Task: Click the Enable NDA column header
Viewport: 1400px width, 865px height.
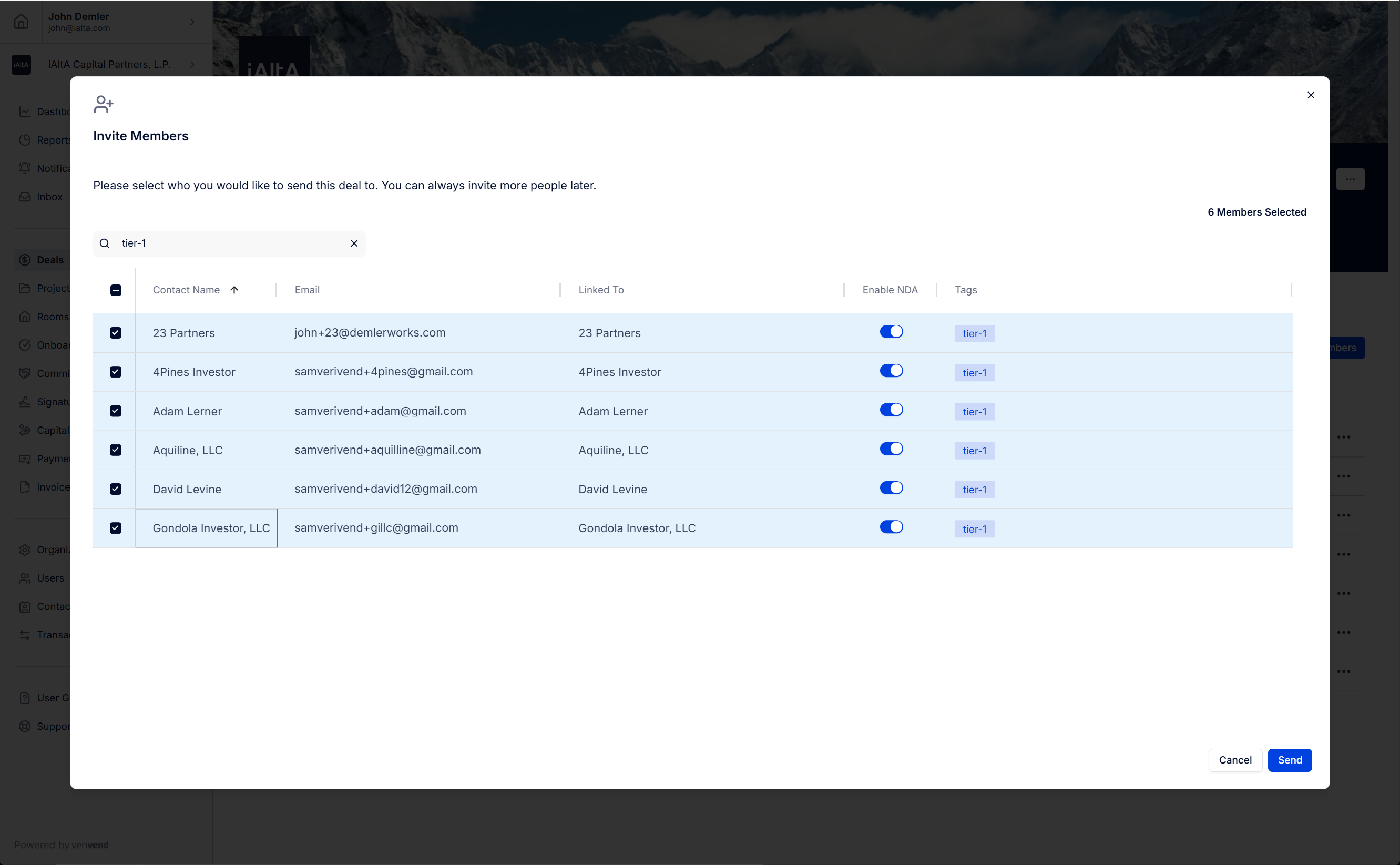Action: 890,290
